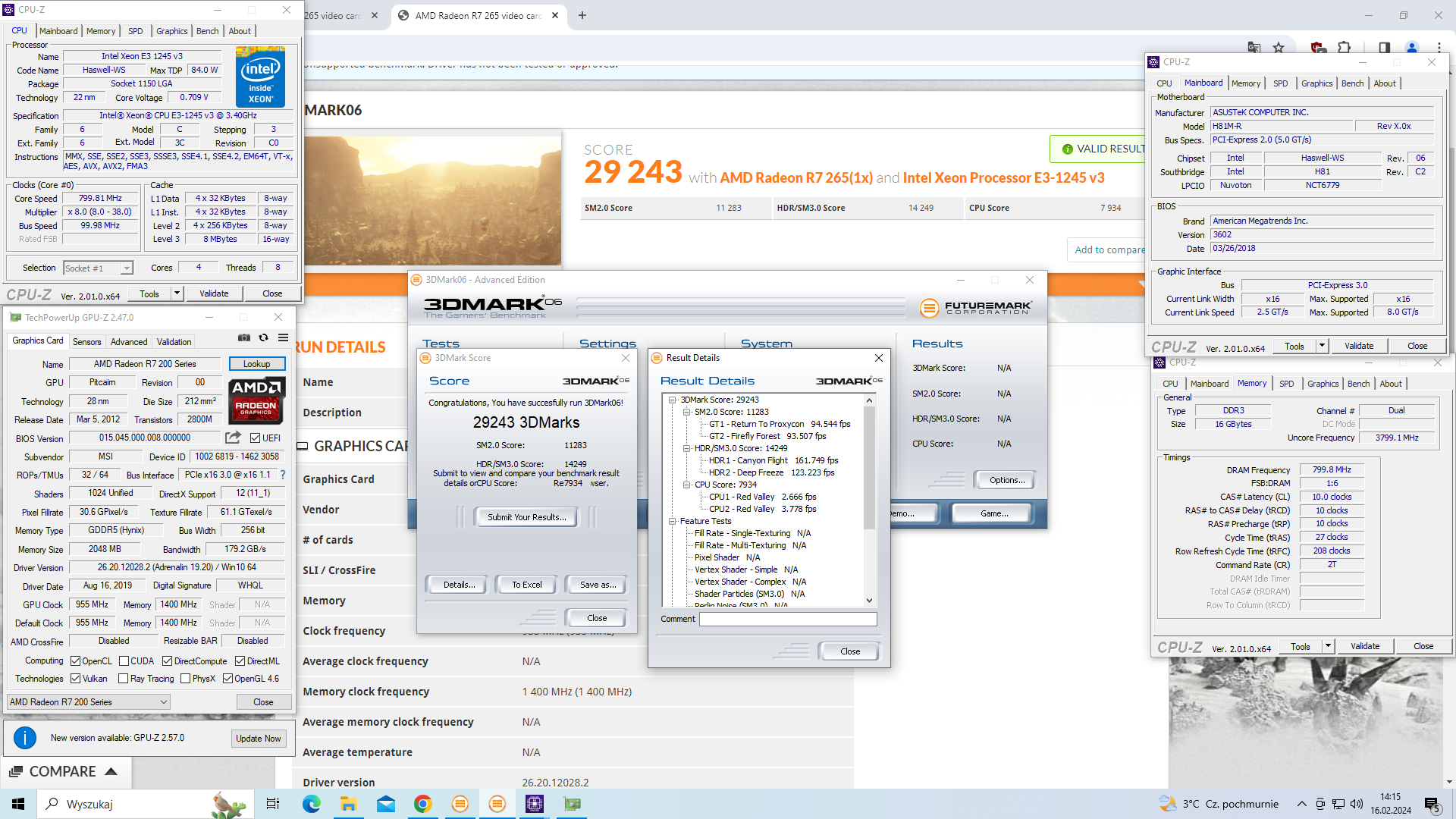Open Windows Start menu
Viewport: 1456px width, 819px height.
tap(18, 804)
